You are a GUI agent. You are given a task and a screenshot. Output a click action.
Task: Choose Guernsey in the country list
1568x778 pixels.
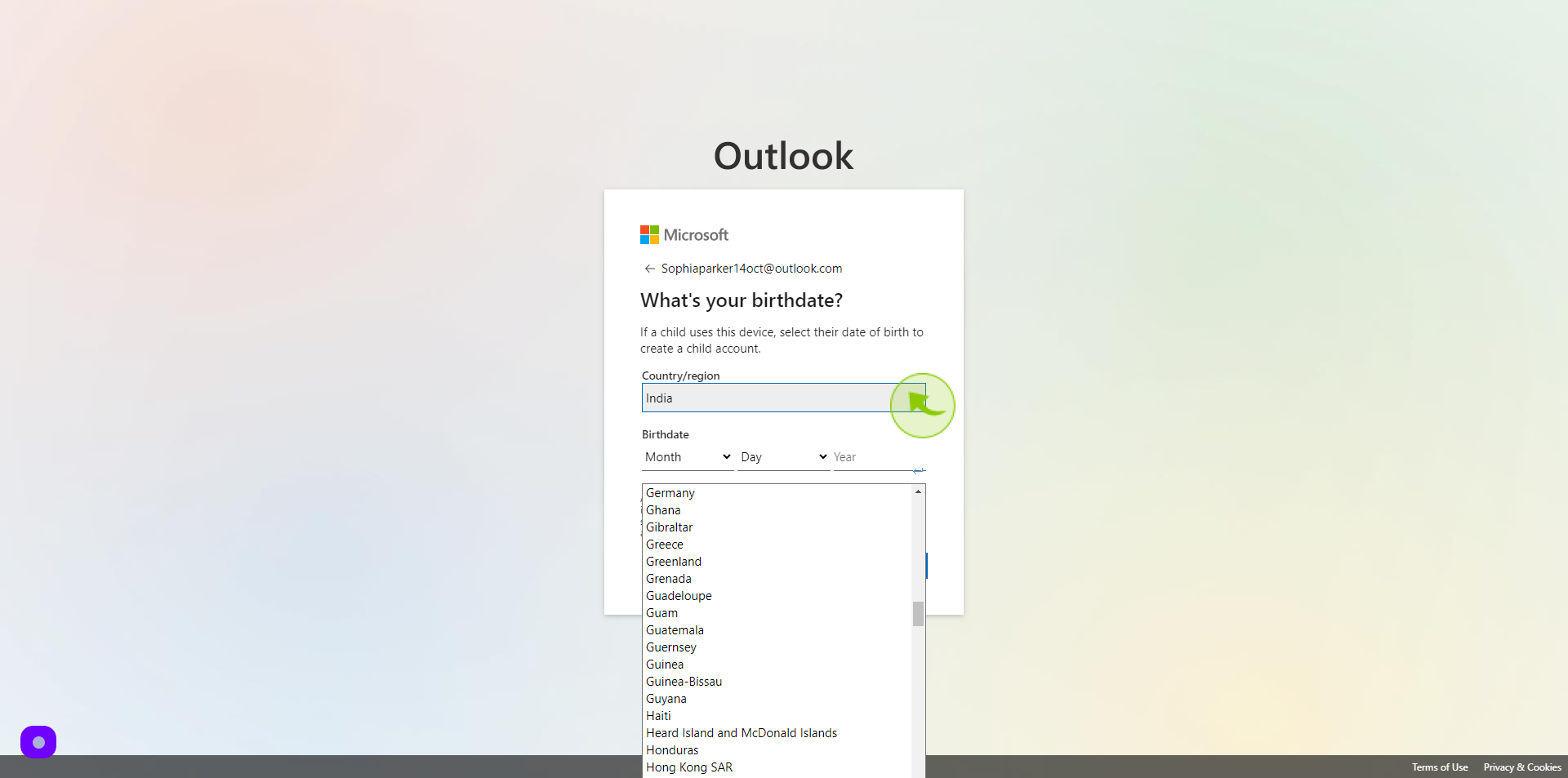pyautogui.click(x=777, y=647)
